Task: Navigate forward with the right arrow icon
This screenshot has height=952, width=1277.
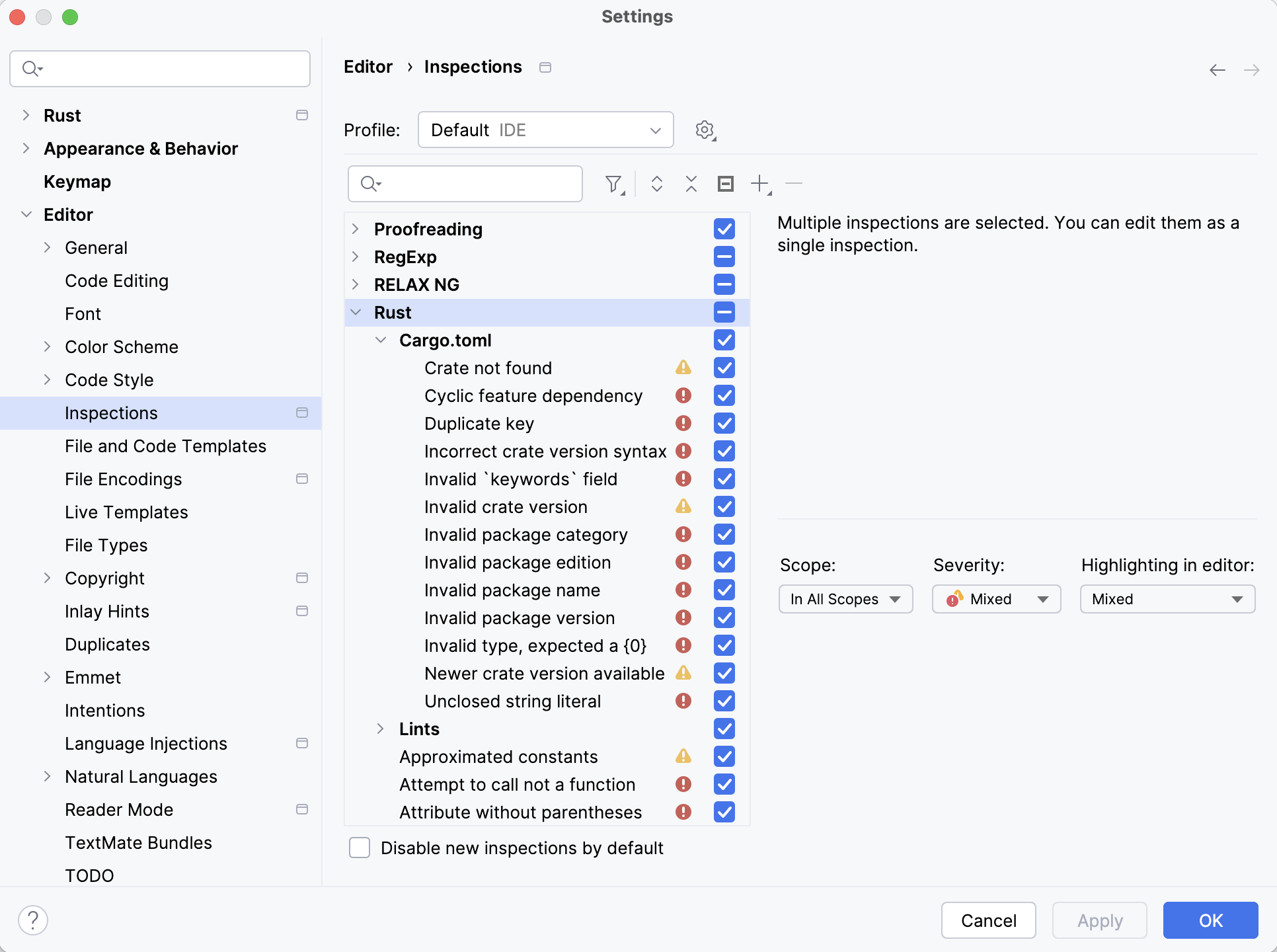Action: (x=1252, y=69)
